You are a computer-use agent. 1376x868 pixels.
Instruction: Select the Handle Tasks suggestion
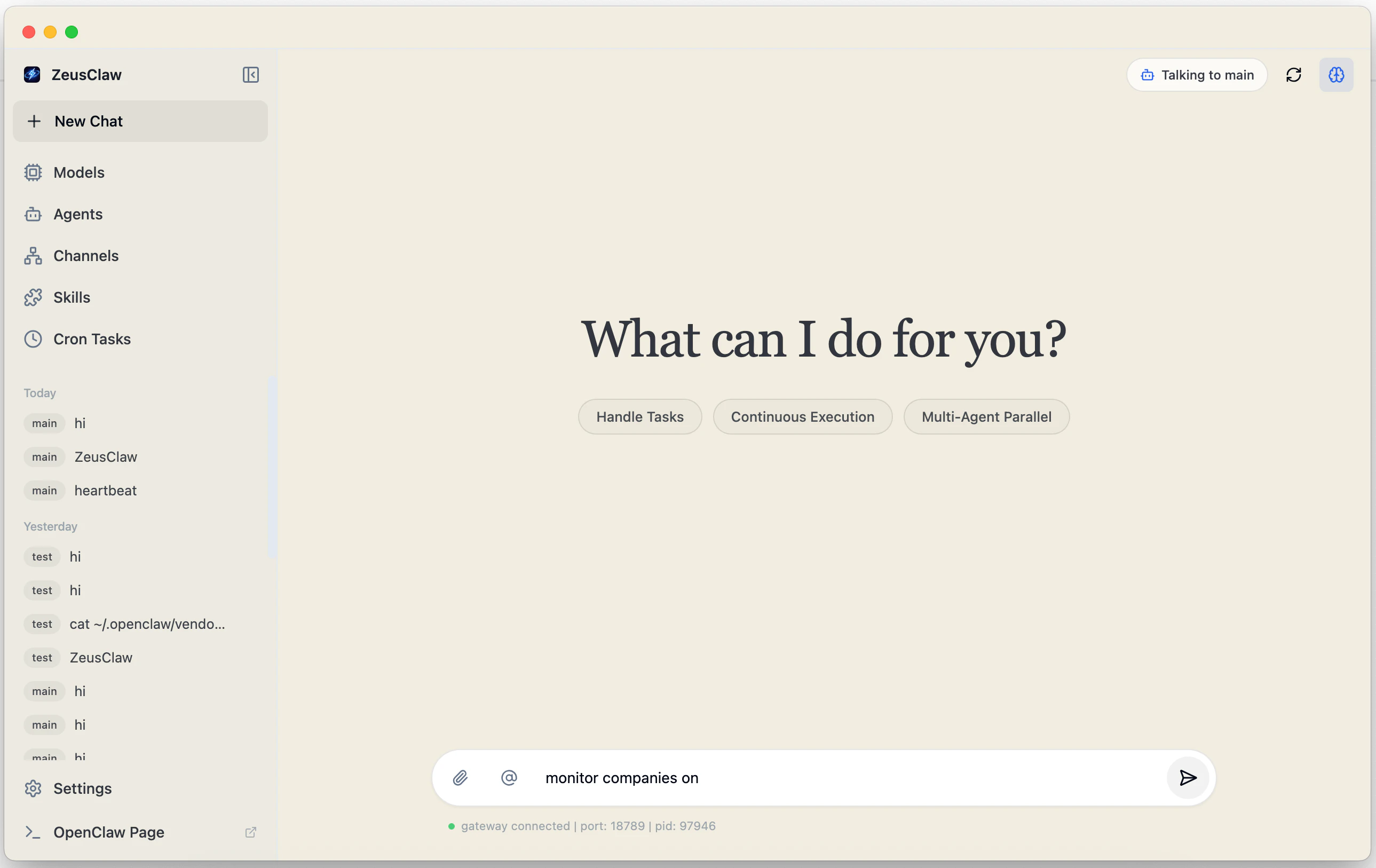click(x=639, y=416)
